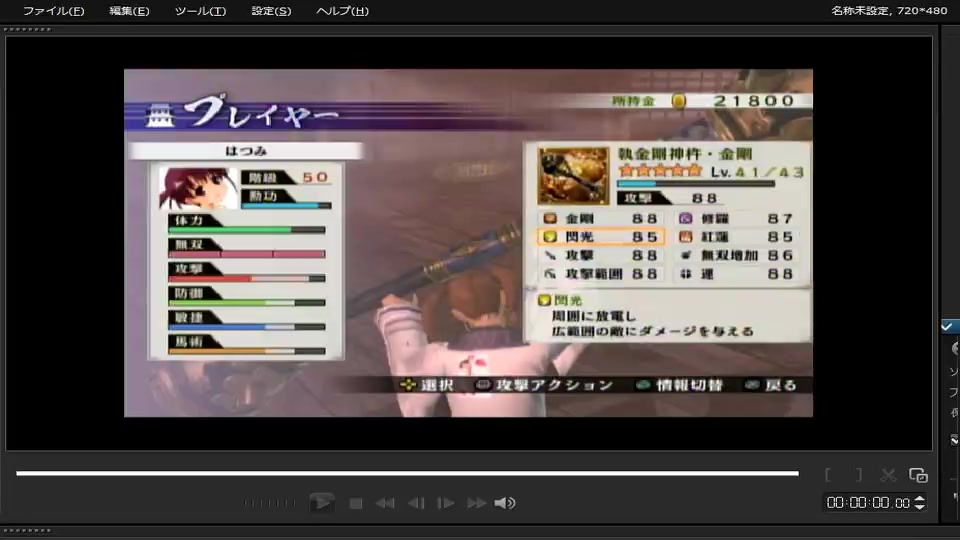Open the 編集(E) menu
The image size is (960, 540).
pos(129,11)
